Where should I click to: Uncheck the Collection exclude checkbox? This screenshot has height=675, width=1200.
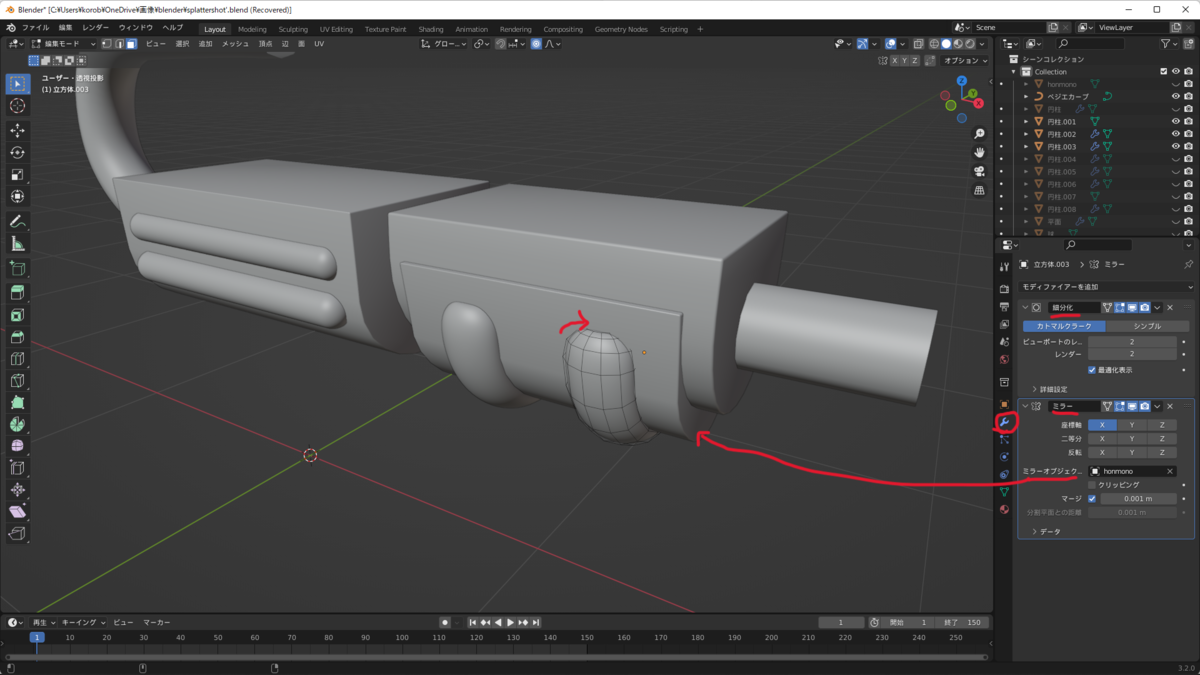(x=1163, y=72)
